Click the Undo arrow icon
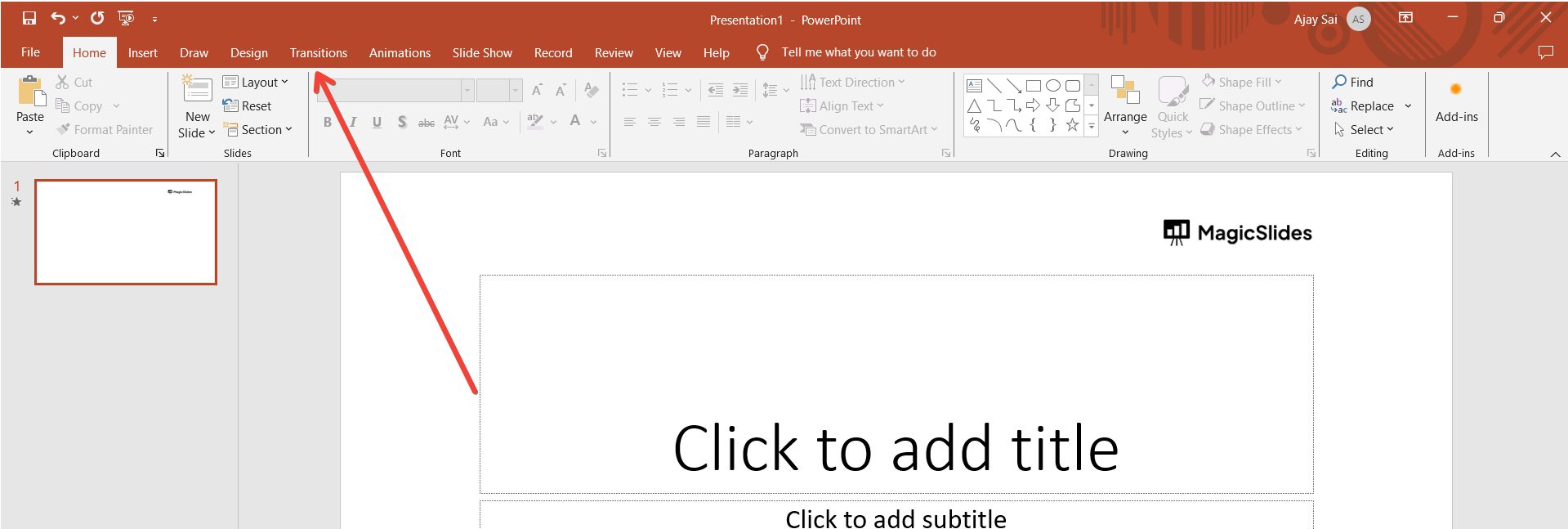The height and width of the screenshot is (529, 1568). click(57, 18)
